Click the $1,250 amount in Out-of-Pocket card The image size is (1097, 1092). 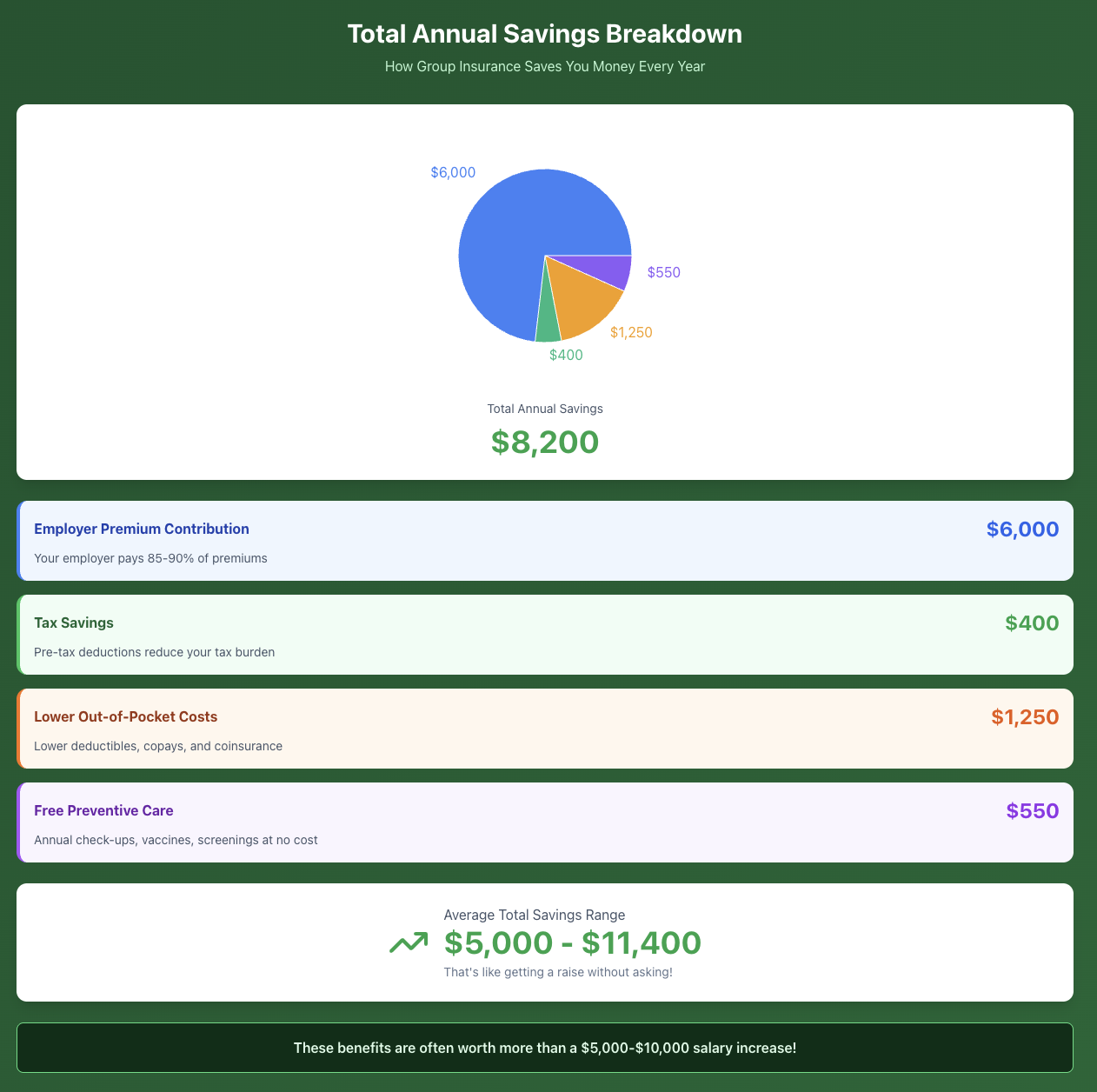click(x=1025, y=716)
